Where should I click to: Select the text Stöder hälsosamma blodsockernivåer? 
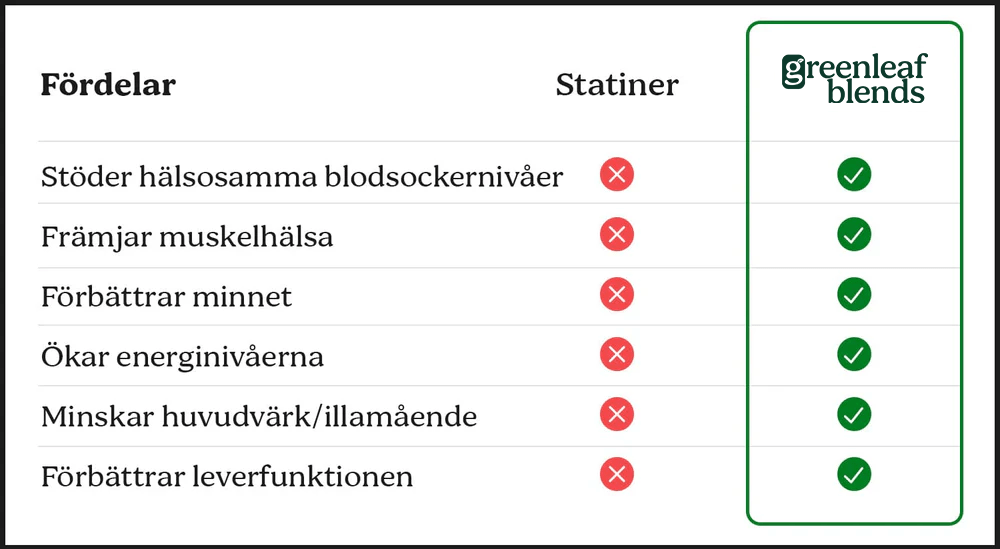click(302, 177)
